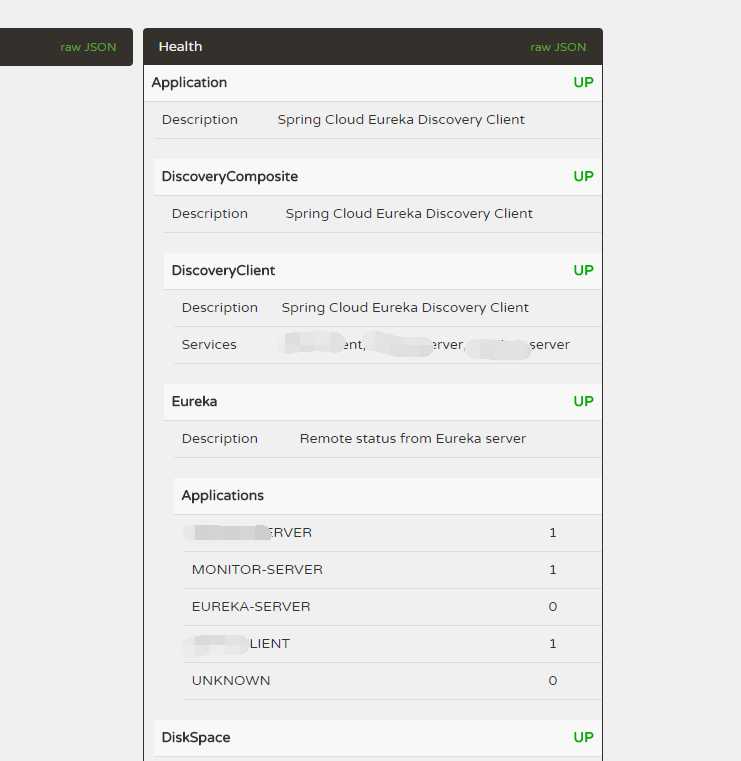Click the MONITOR-SERVER application row

(x=257, y=570)
